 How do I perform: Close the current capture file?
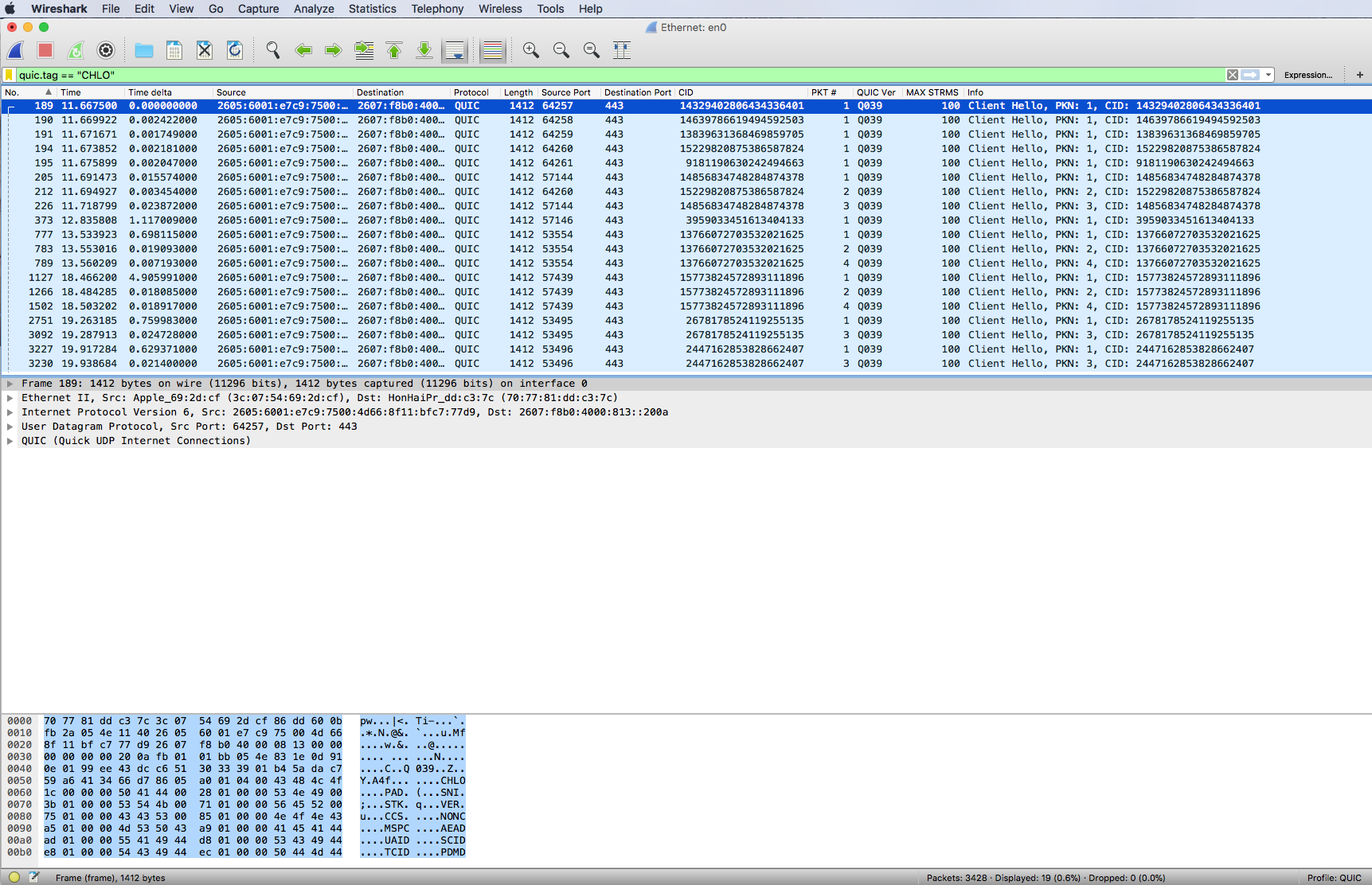(204, 50)
